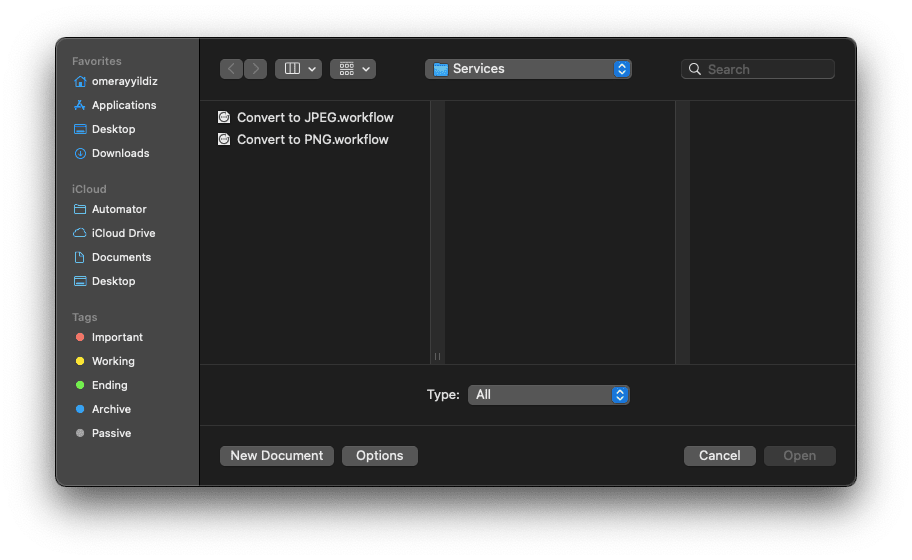
Task: Go back with the left arrow button
Action: point(231,69)
